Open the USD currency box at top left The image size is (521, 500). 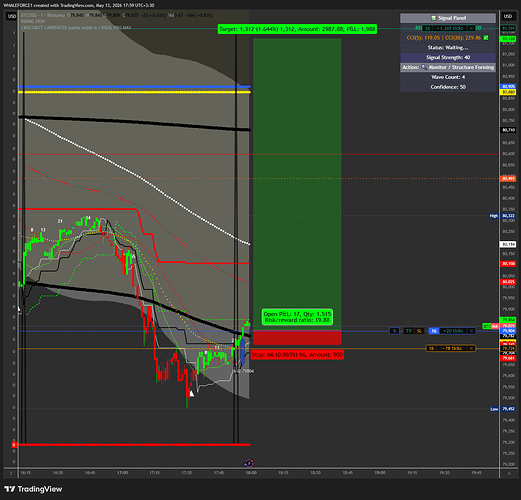[x=12, y=16]
